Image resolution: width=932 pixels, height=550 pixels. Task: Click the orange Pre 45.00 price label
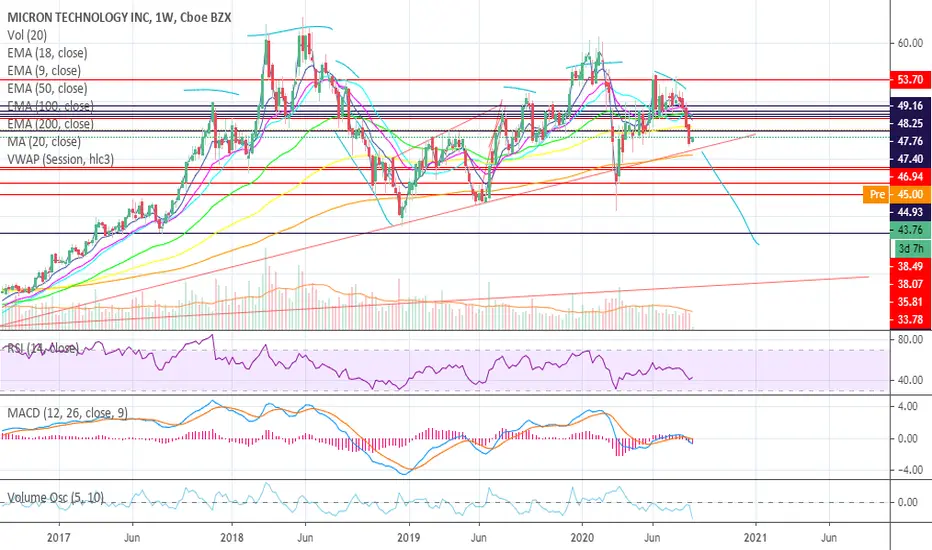pyautogui.click(x=897, y=194)
